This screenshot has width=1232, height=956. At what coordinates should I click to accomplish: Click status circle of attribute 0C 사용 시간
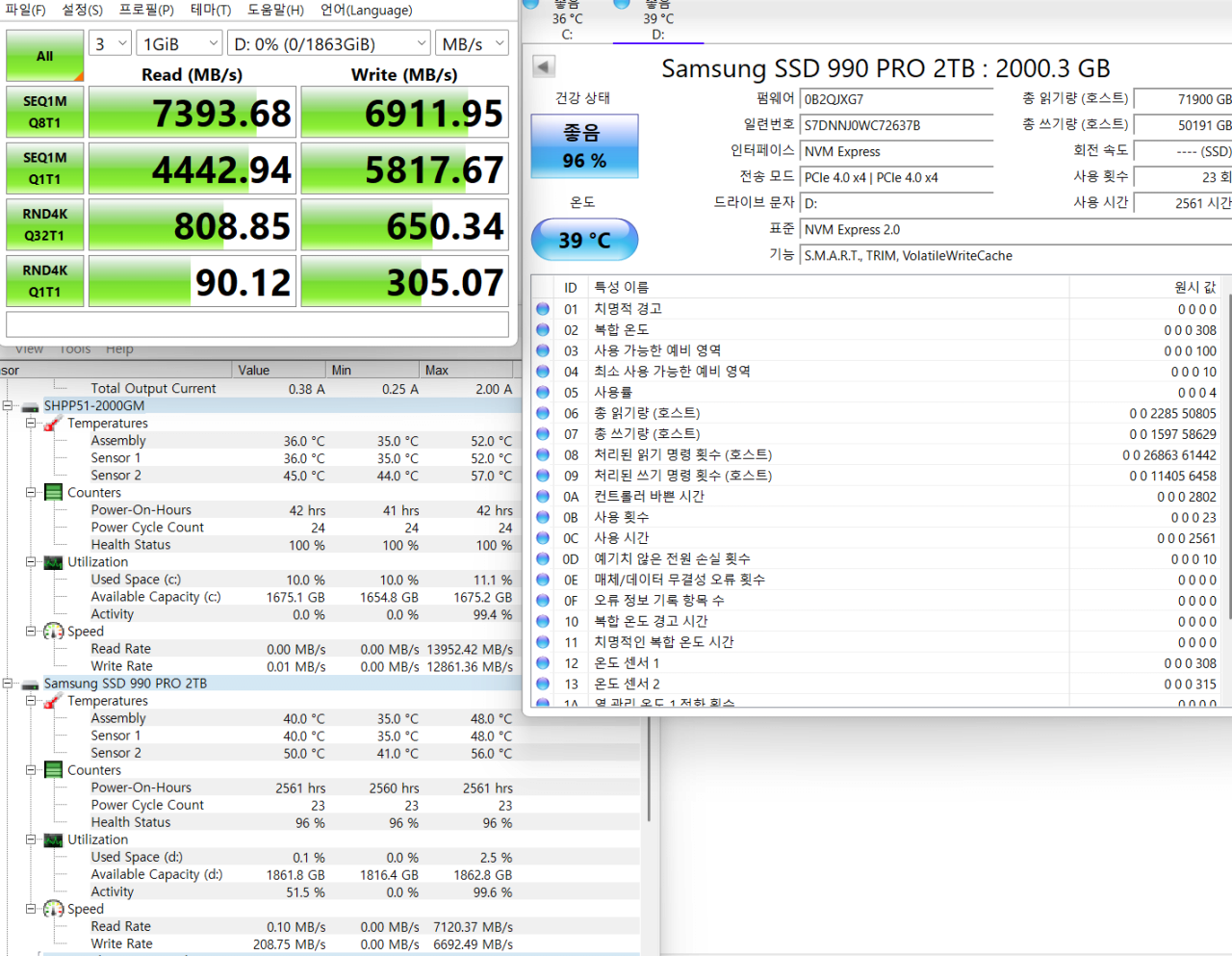pyautogui.click(x=543, y=538)
